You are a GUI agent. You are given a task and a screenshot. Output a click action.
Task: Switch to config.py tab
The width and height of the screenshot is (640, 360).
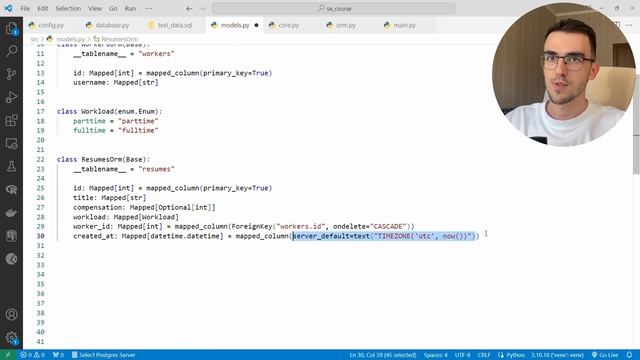click(51, 25)
